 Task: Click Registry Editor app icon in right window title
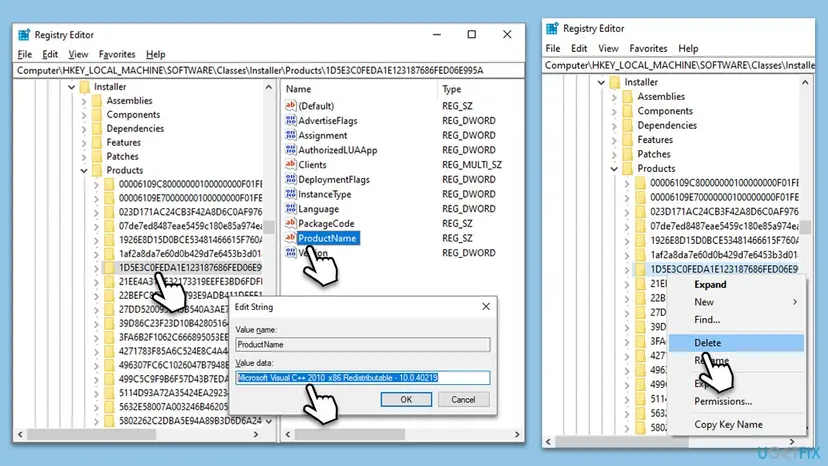pos(552,29)
